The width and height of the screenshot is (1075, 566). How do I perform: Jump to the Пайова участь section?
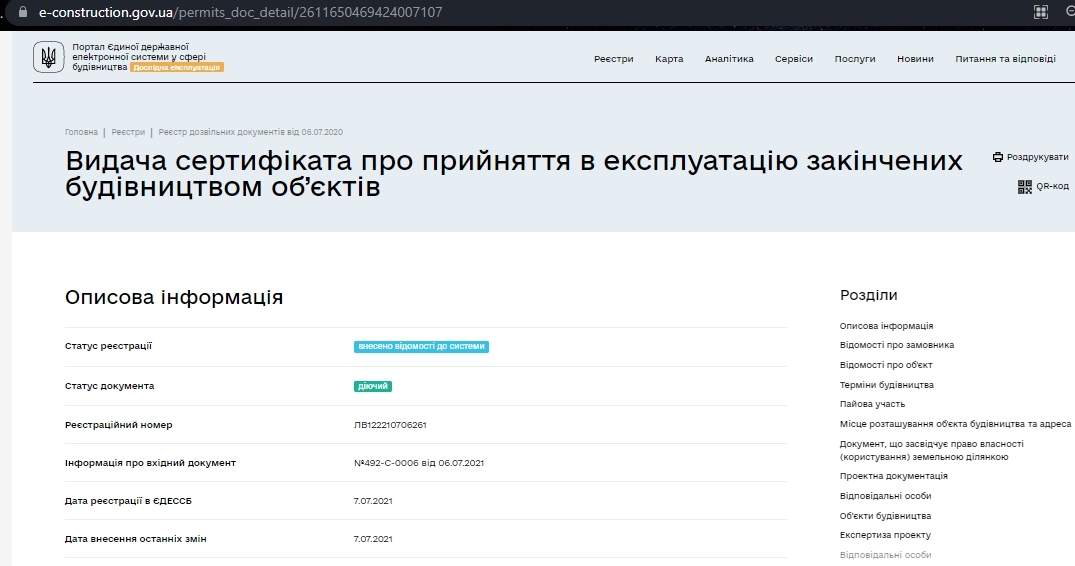tap(872, 404)
